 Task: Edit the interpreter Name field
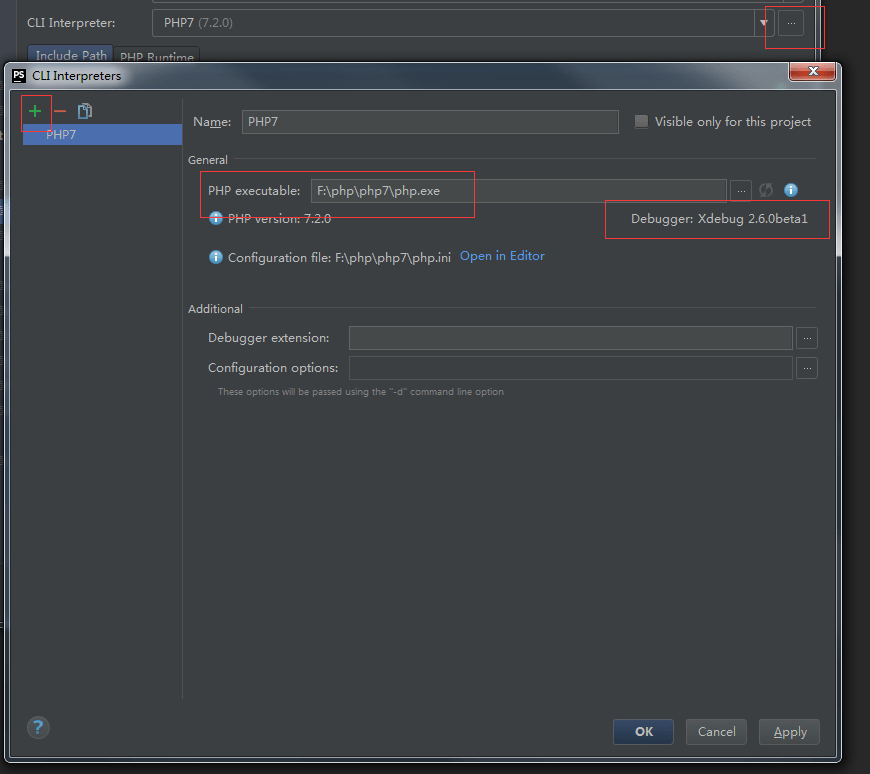[x=430, y=122]
